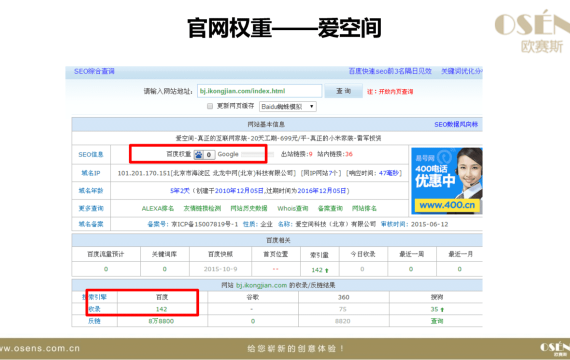Click the 域名年龄 row label
570x360 pixels.
click(91, 191)
